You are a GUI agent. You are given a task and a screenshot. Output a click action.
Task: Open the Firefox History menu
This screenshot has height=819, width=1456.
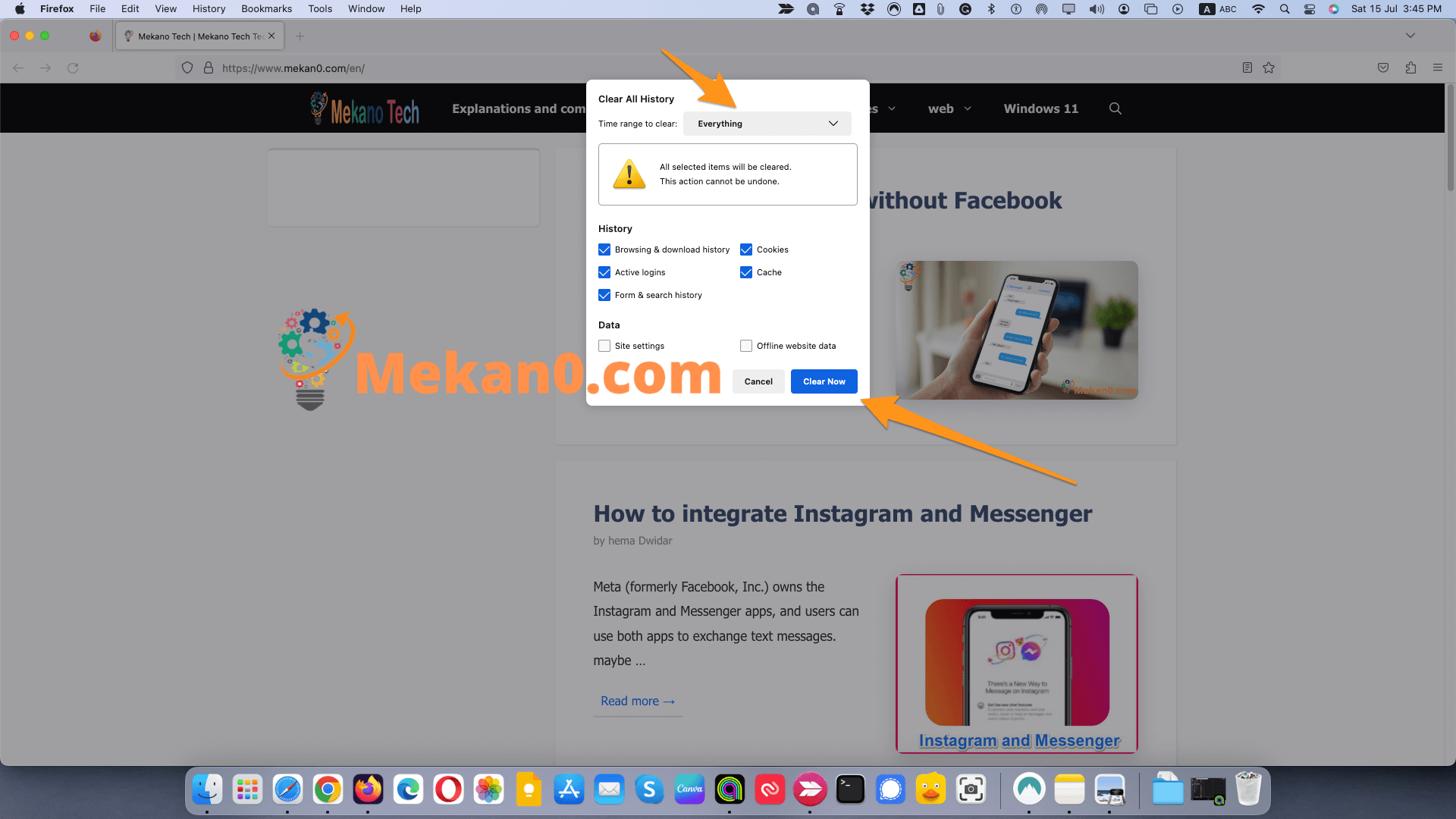[208, 9]
